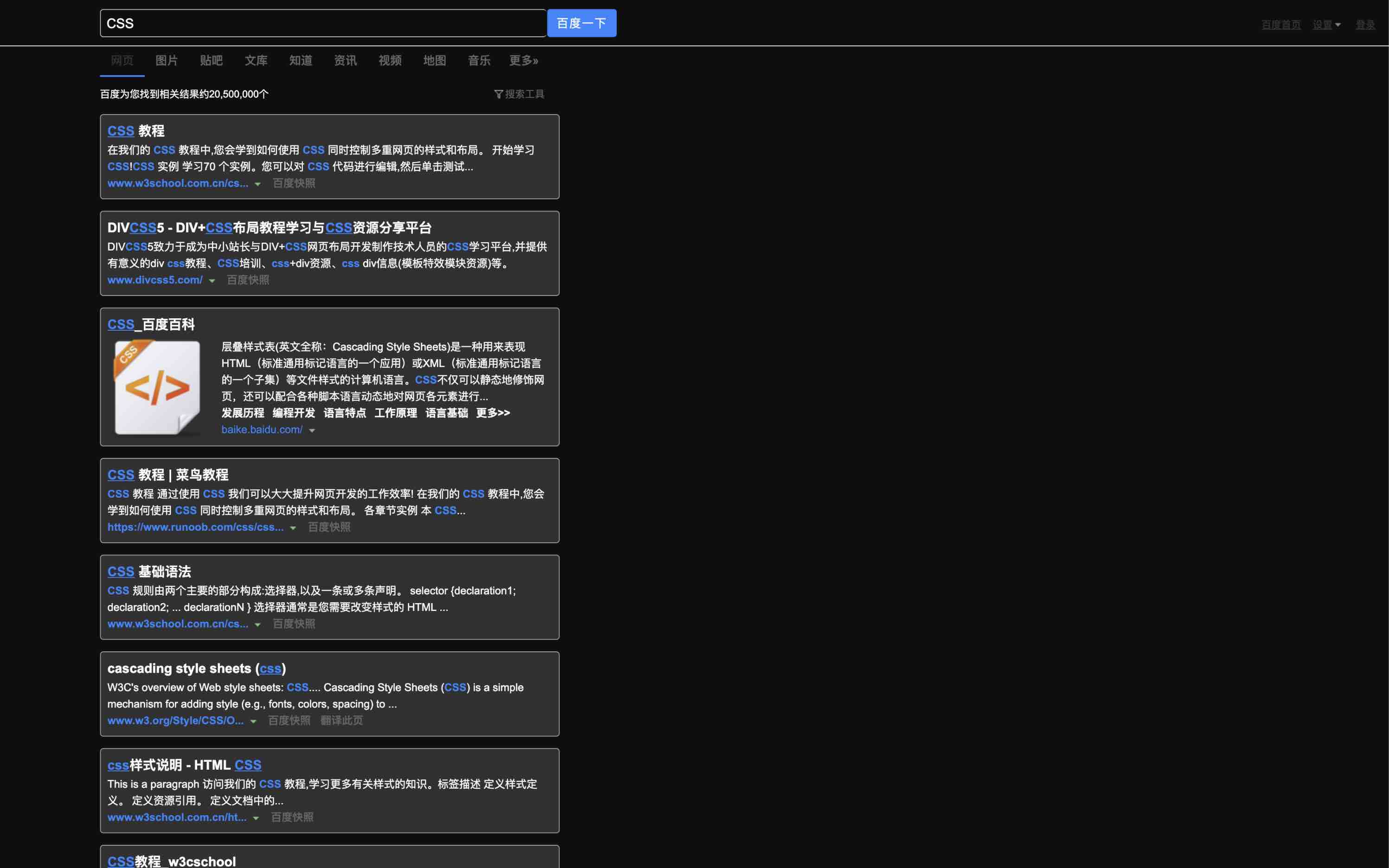Open css样式说明 - HTML CSS result title
This screenshot has width=1389, height=868.
coord(184,766)
